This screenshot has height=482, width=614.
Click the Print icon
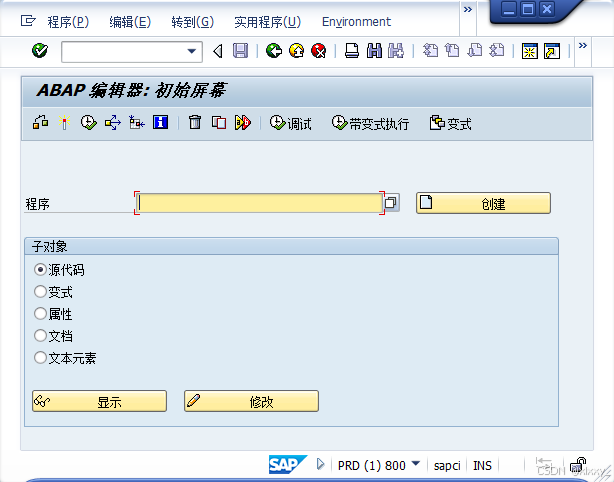coord(352,51)
